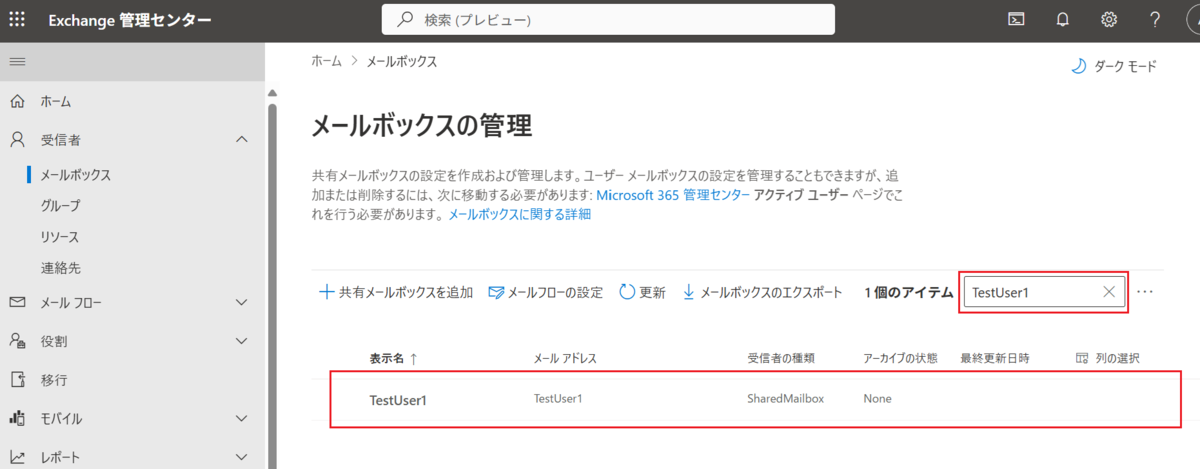
Task: Click the archive status column header
Action: click(x=900, y=358)
